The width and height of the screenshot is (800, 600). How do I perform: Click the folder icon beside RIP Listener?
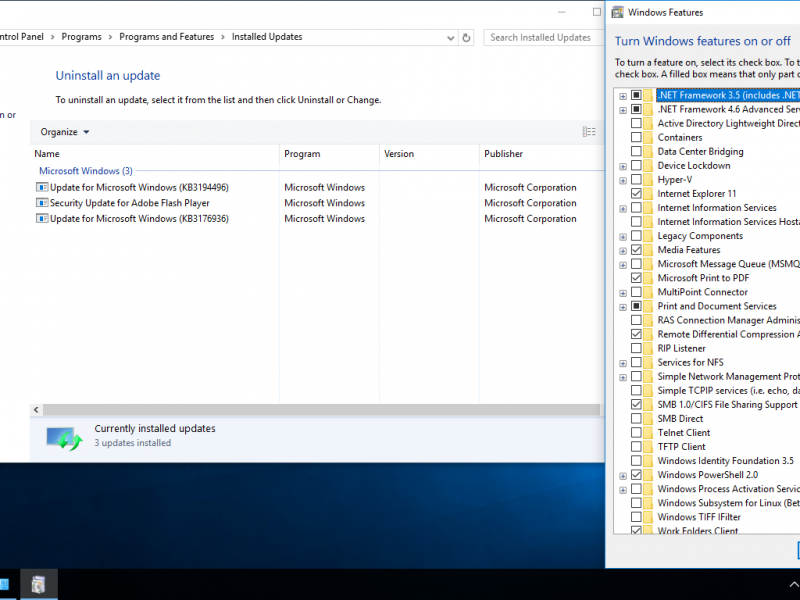pos(648,348)
